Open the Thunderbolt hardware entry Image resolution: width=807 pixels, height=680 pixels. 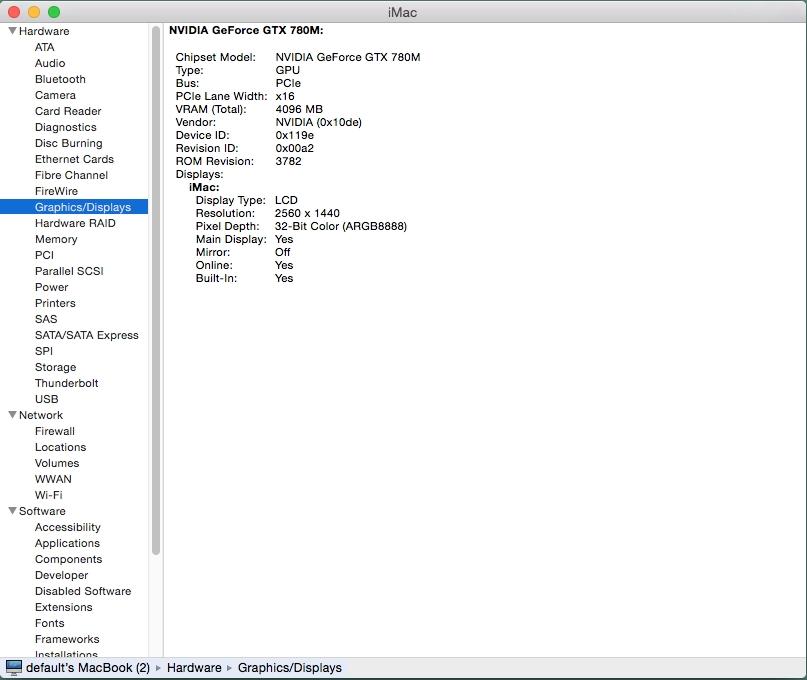(66, 383)
